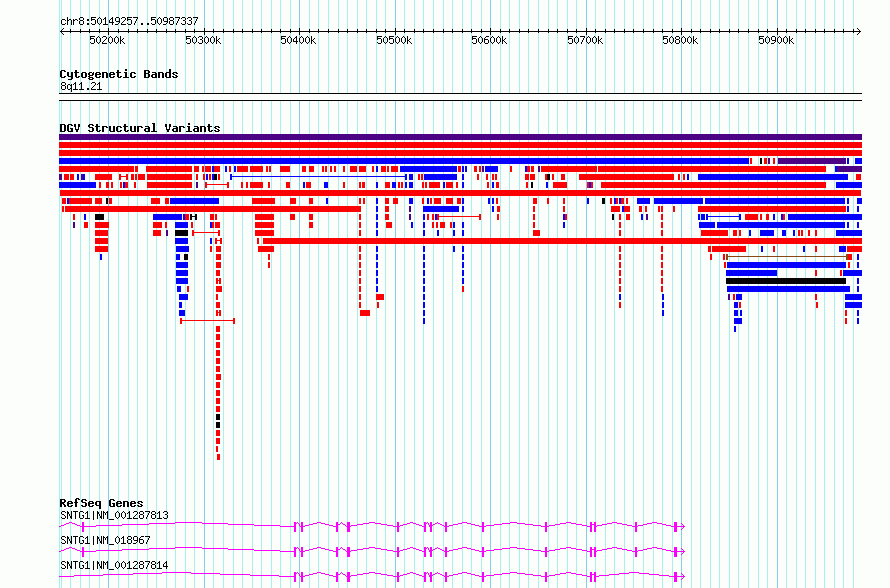The image size is (890, 588).
Task: Click the right arrow end of the ruler
Action: [859, 31]
